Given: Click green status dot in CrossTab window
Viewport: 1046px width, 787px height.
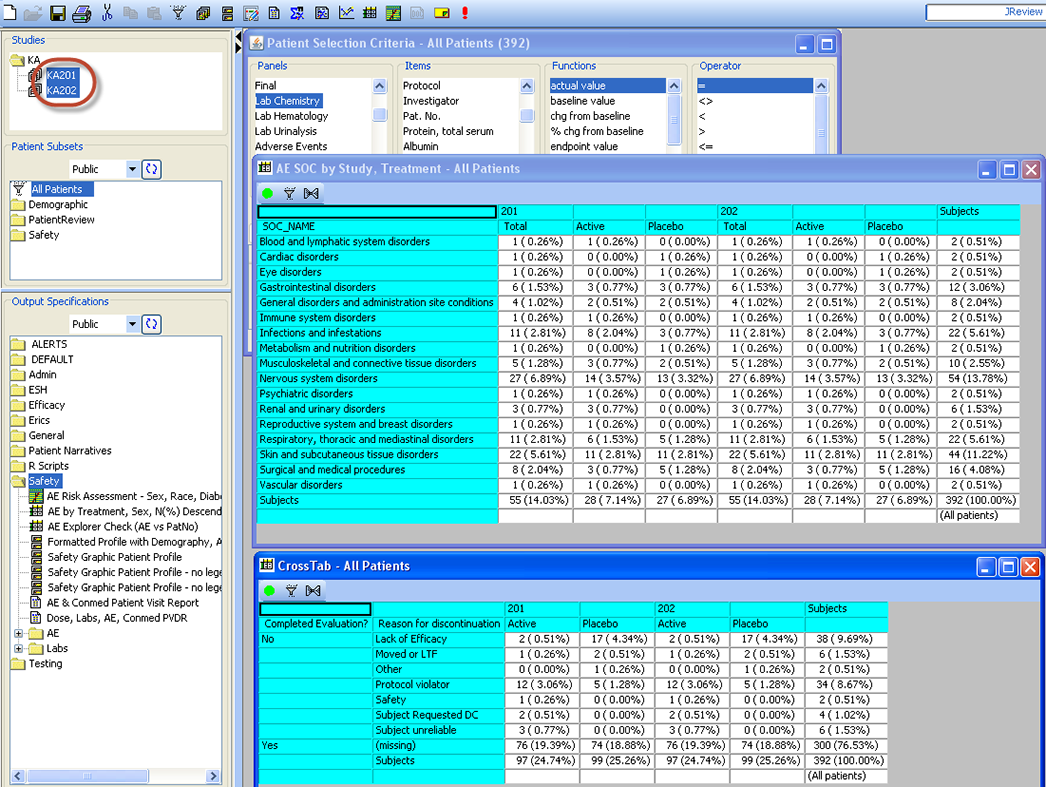Looking at the screenshot, I should [270, 590].
